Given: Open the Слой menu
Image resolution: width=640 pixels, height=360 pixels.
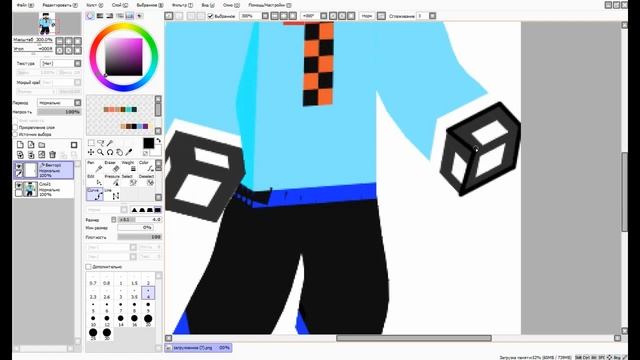Looking at the screenshot, I should (x=120, y=5).
